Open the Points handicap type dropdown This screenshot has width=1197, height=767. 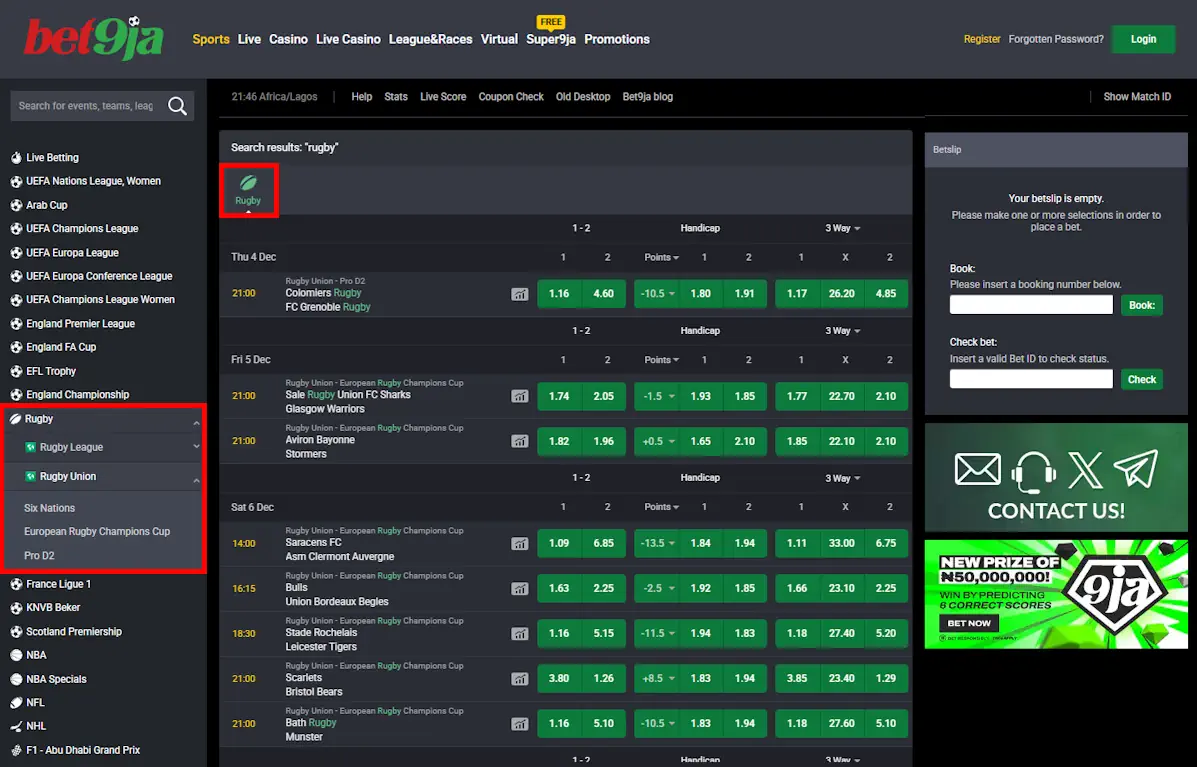click(660, 257)
